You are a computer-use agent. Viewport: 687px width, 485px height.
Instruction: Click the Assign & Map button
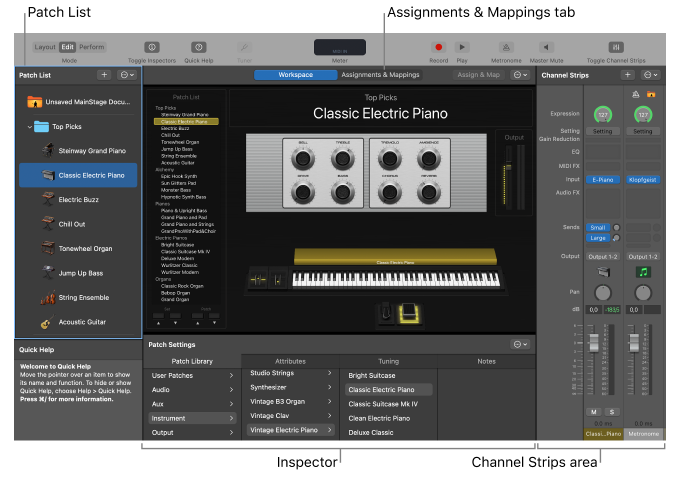point(478,75)
